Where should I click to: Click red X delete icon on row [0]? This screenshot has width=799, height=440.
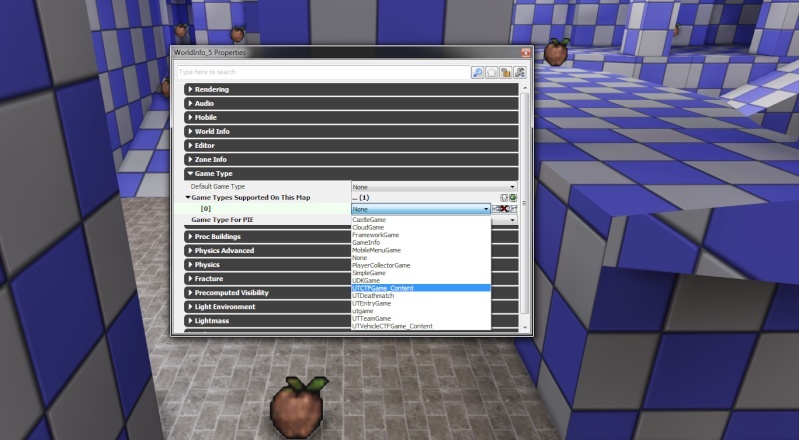[504, 209]
